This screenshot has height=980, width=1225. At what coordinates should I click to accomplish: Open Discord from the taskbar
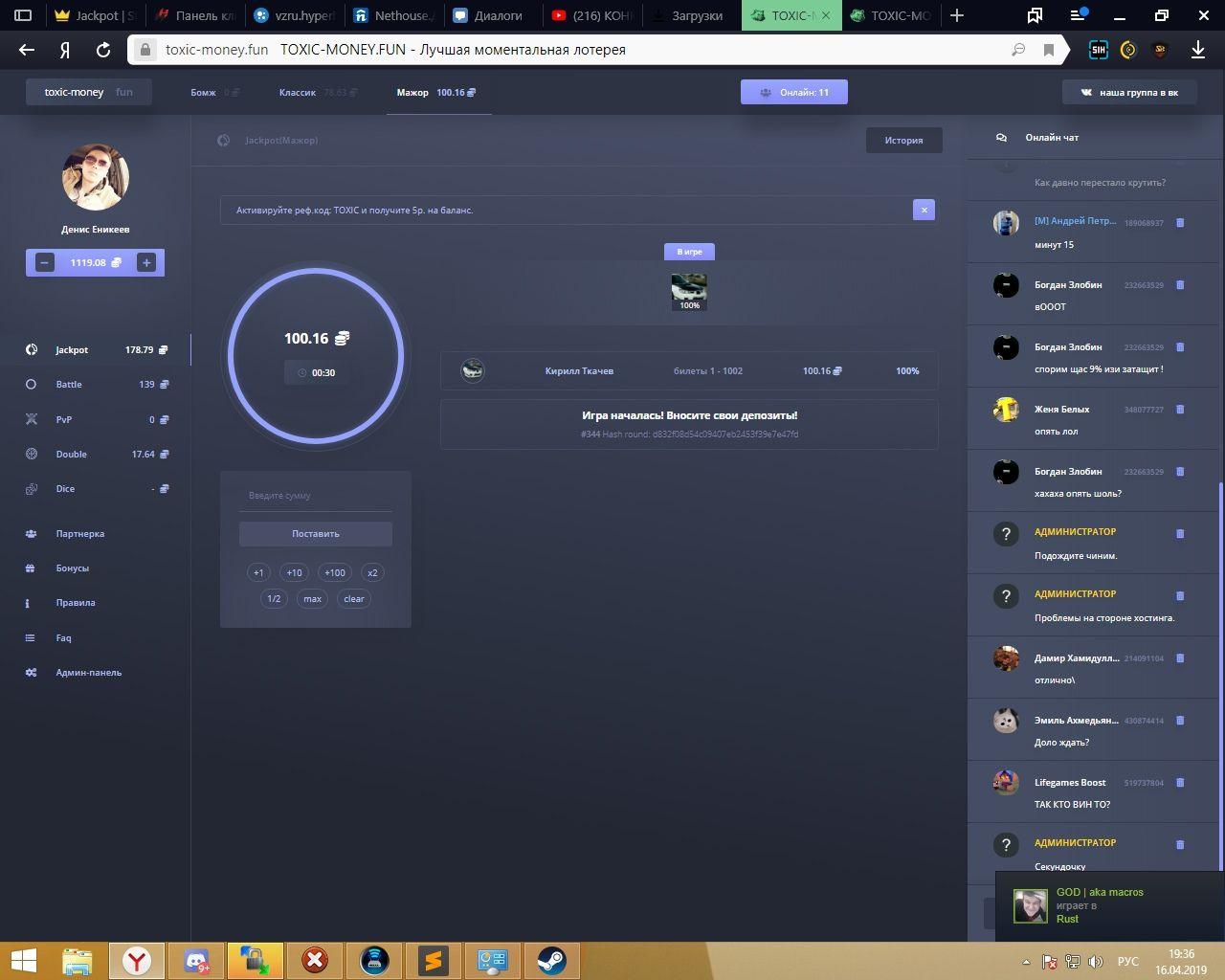tap(197, 960)
